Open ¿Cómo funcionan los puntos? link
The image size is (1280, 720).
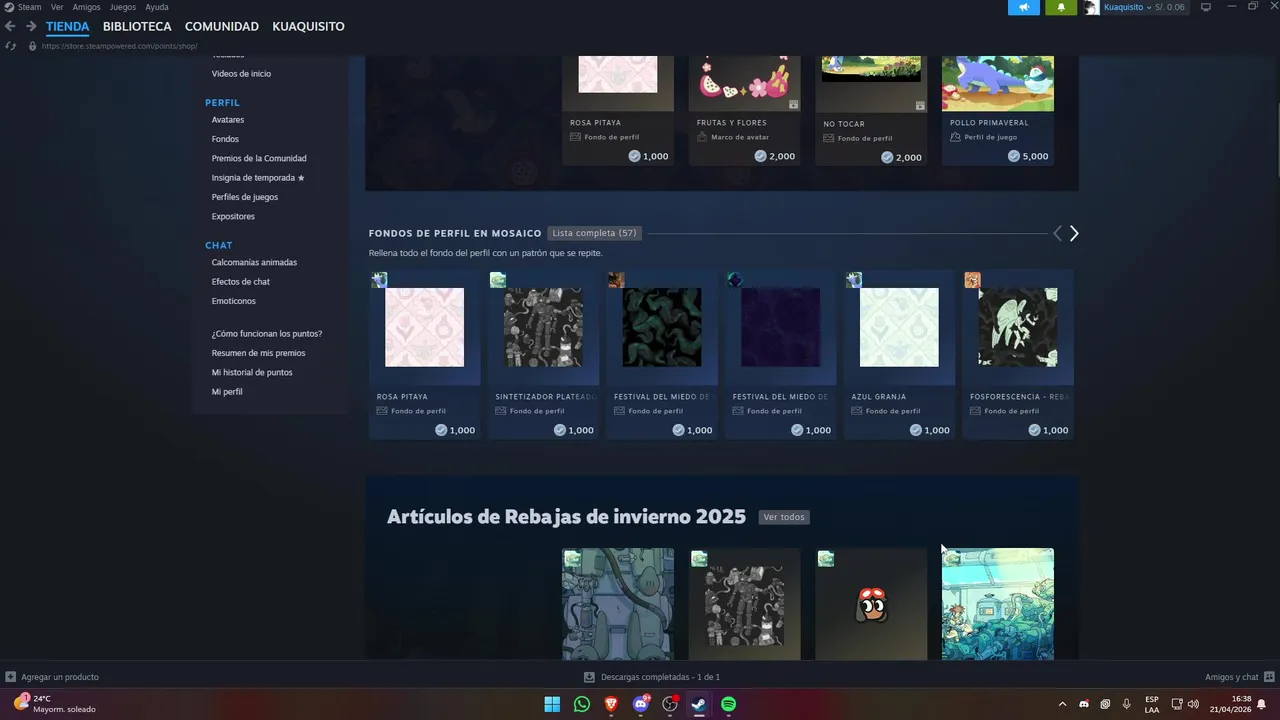click(x=267, y=334)
